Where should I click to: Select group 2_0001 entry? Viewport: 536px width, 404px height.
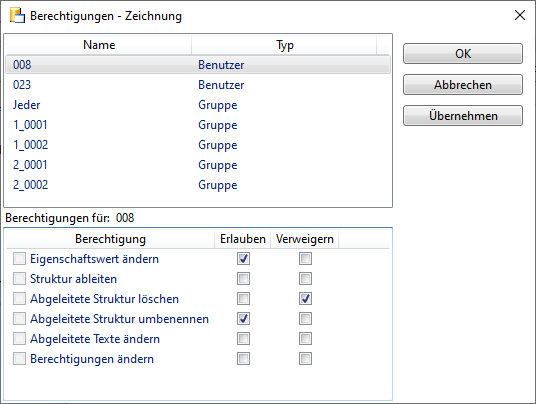pyautogui.click(x=198, y=165)
